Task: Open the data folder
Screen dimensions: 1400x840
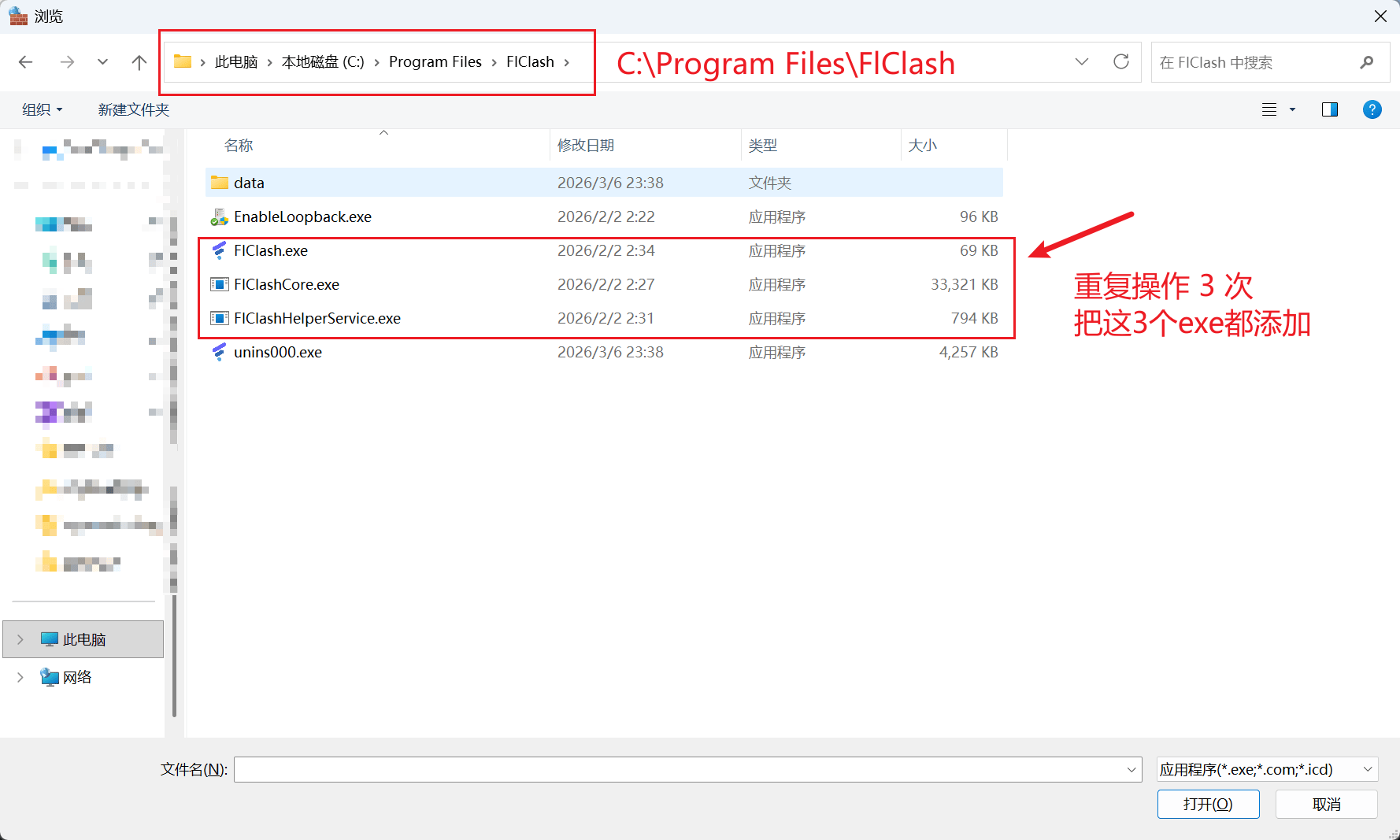Action: point(249,183)
